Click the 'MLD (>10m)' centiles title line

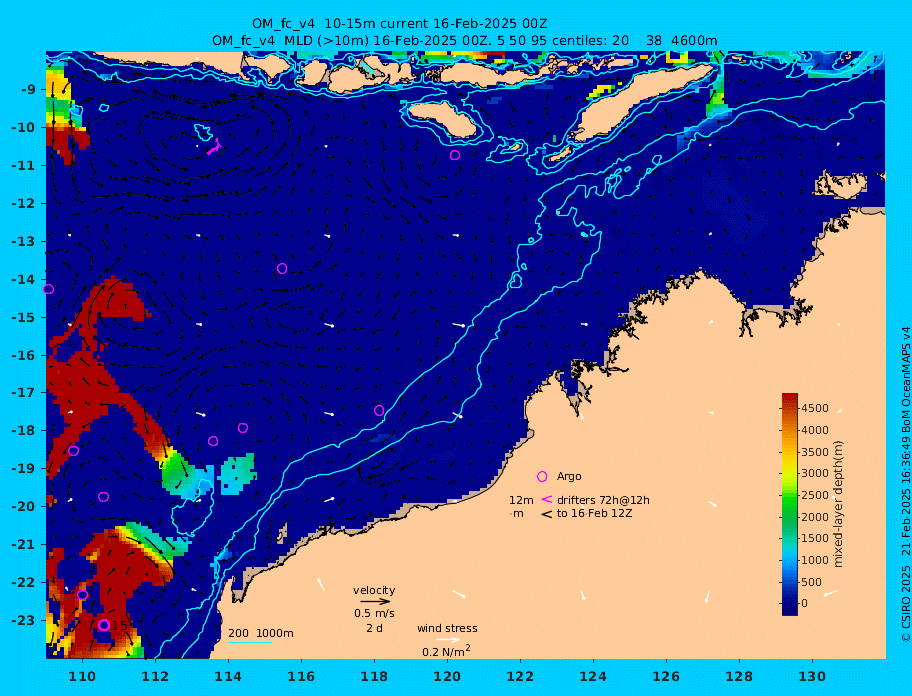[465, 41]
